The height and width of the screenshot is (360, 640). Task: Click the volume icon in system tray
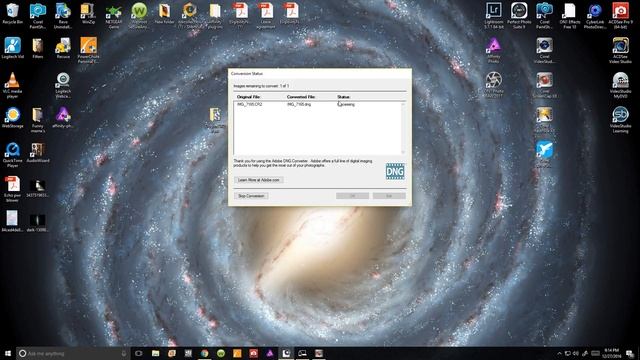(576, 353)
